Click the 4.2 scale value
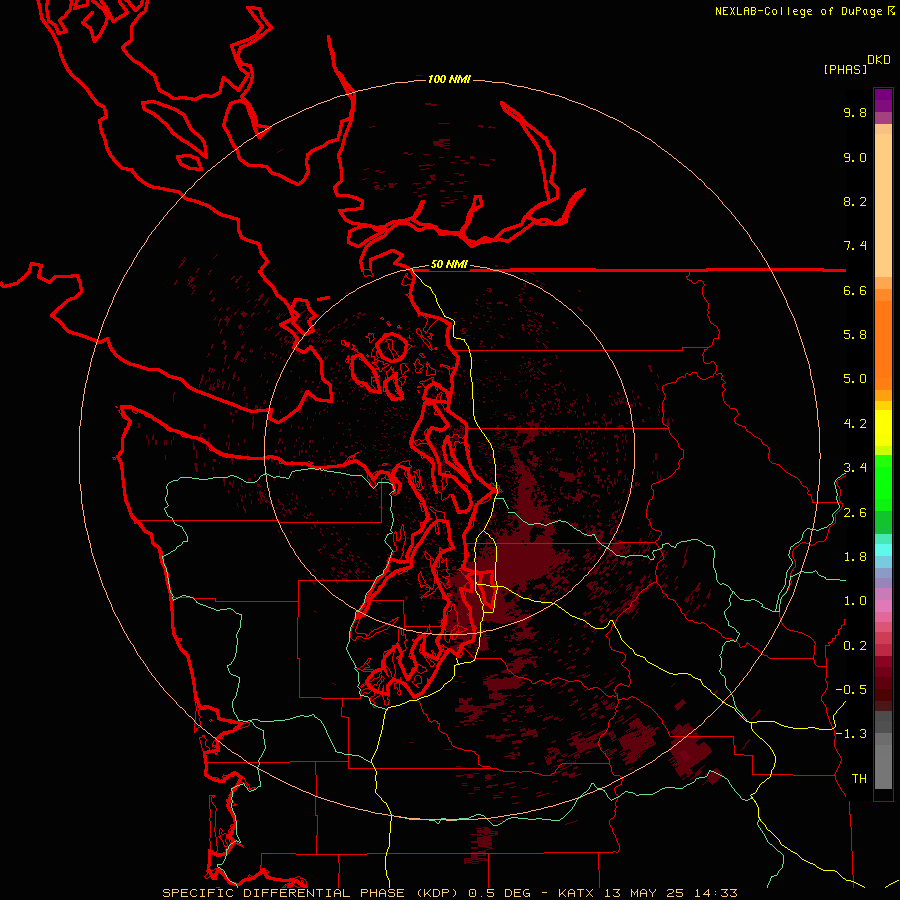This screenshot has height=900, width=900. pyautogui.click(x=855, y=424)
